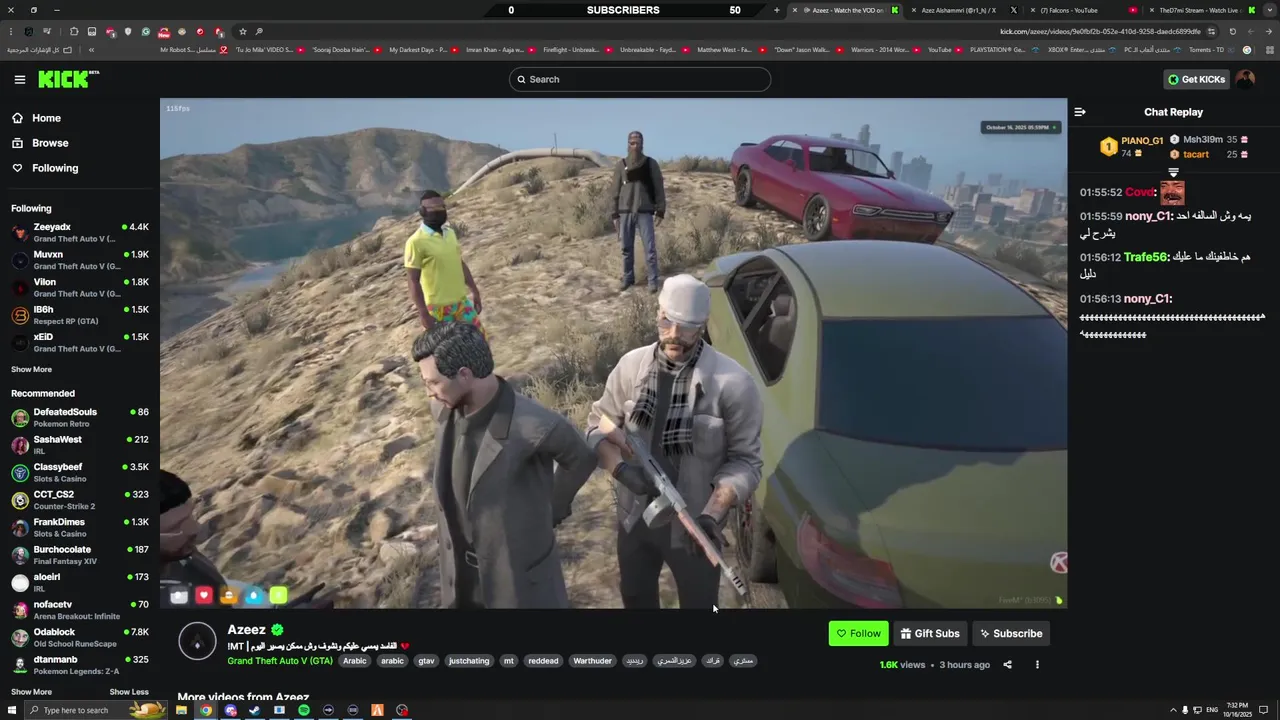
Task: Click the Get KICKs button
Action: pyautogui.click(x=1196, y=79)
